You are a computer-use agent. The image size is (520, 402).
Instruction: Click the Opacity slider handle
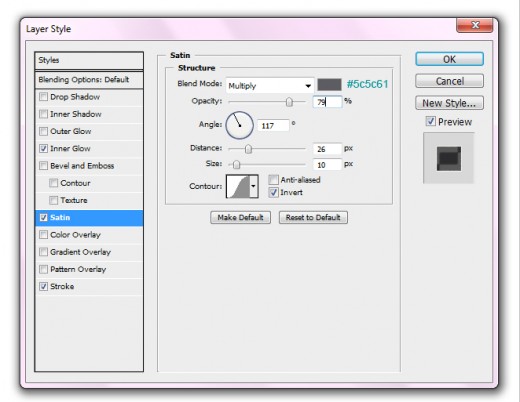click(x=289, y=102)
